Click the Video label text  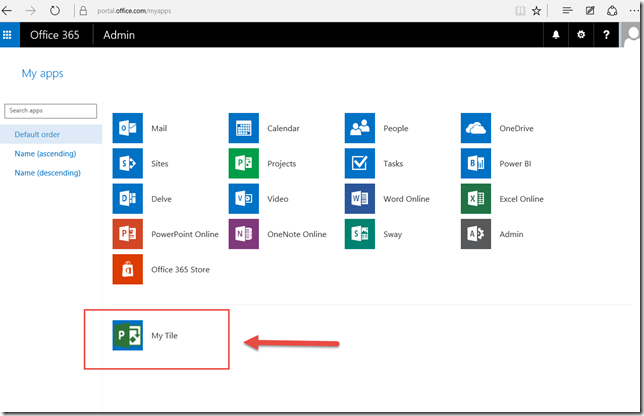coord(278,199)
